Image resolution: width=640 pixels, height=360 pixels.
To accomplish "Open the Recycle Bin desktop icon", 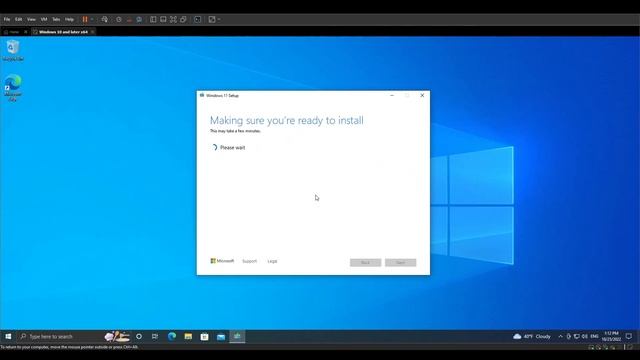I will [x=13, y=51].
